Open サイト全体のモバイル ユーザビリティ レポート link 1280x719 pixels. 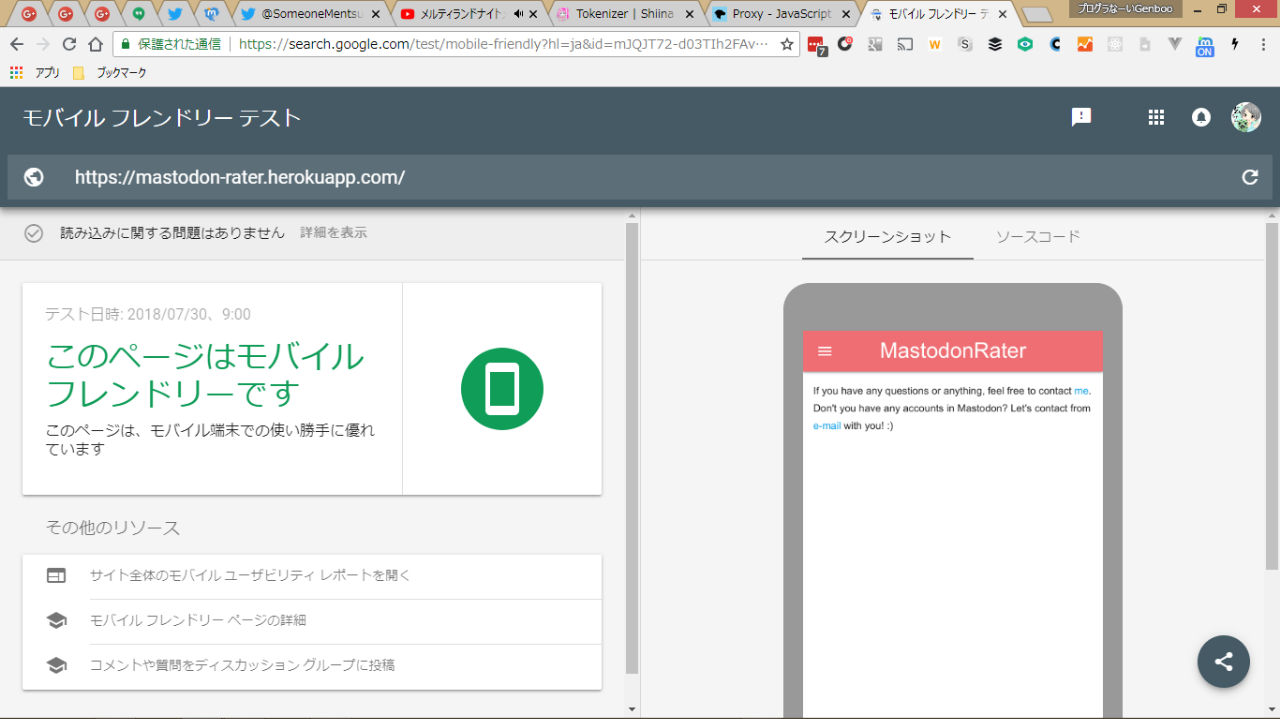coord(250,575)
